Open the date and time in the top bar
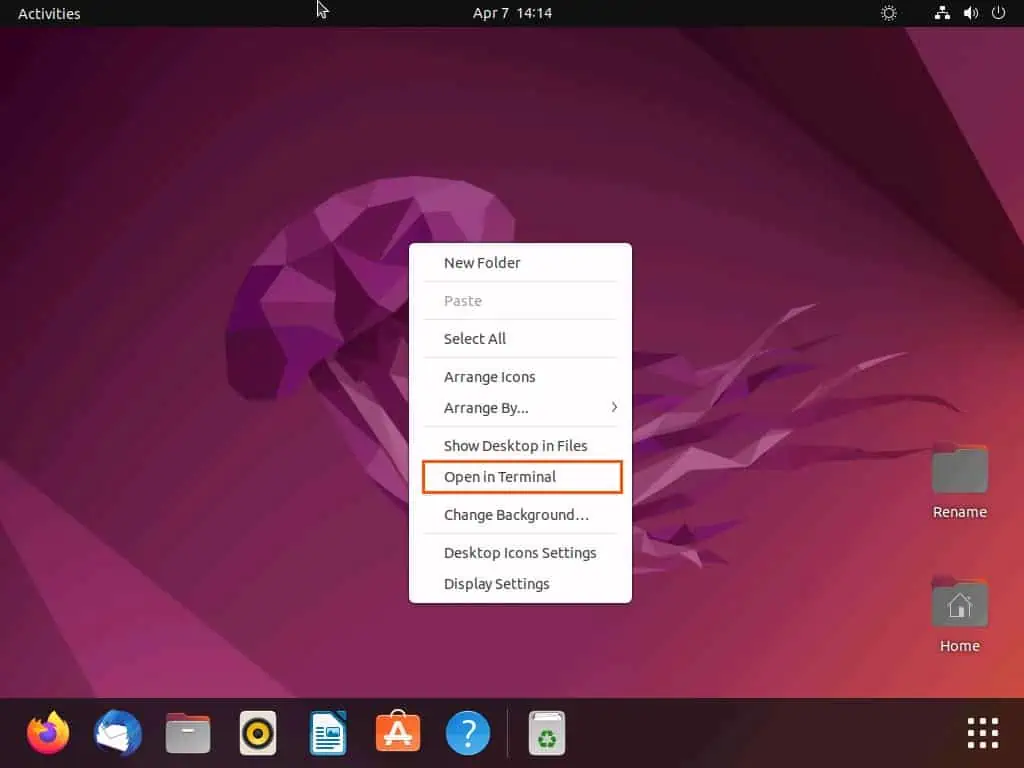Screen dimensions: 1024x768 513,13
